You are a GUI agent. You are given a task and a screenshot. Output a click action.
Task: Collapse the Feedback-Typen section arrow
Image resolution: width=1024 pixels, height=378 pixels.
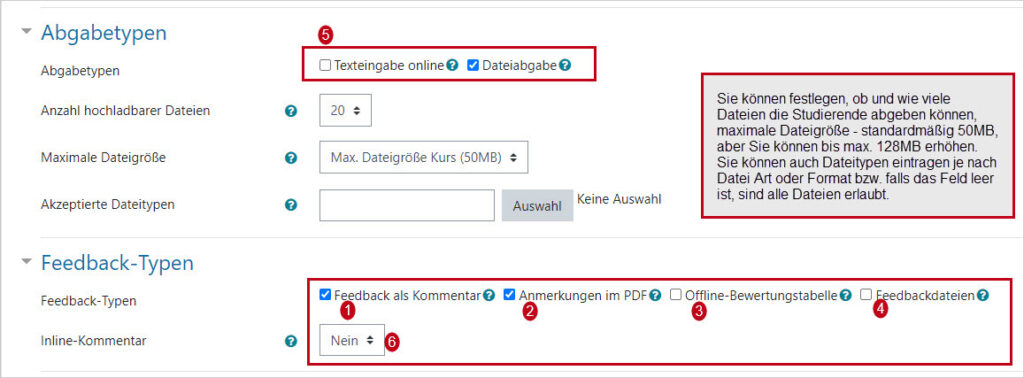26,261
